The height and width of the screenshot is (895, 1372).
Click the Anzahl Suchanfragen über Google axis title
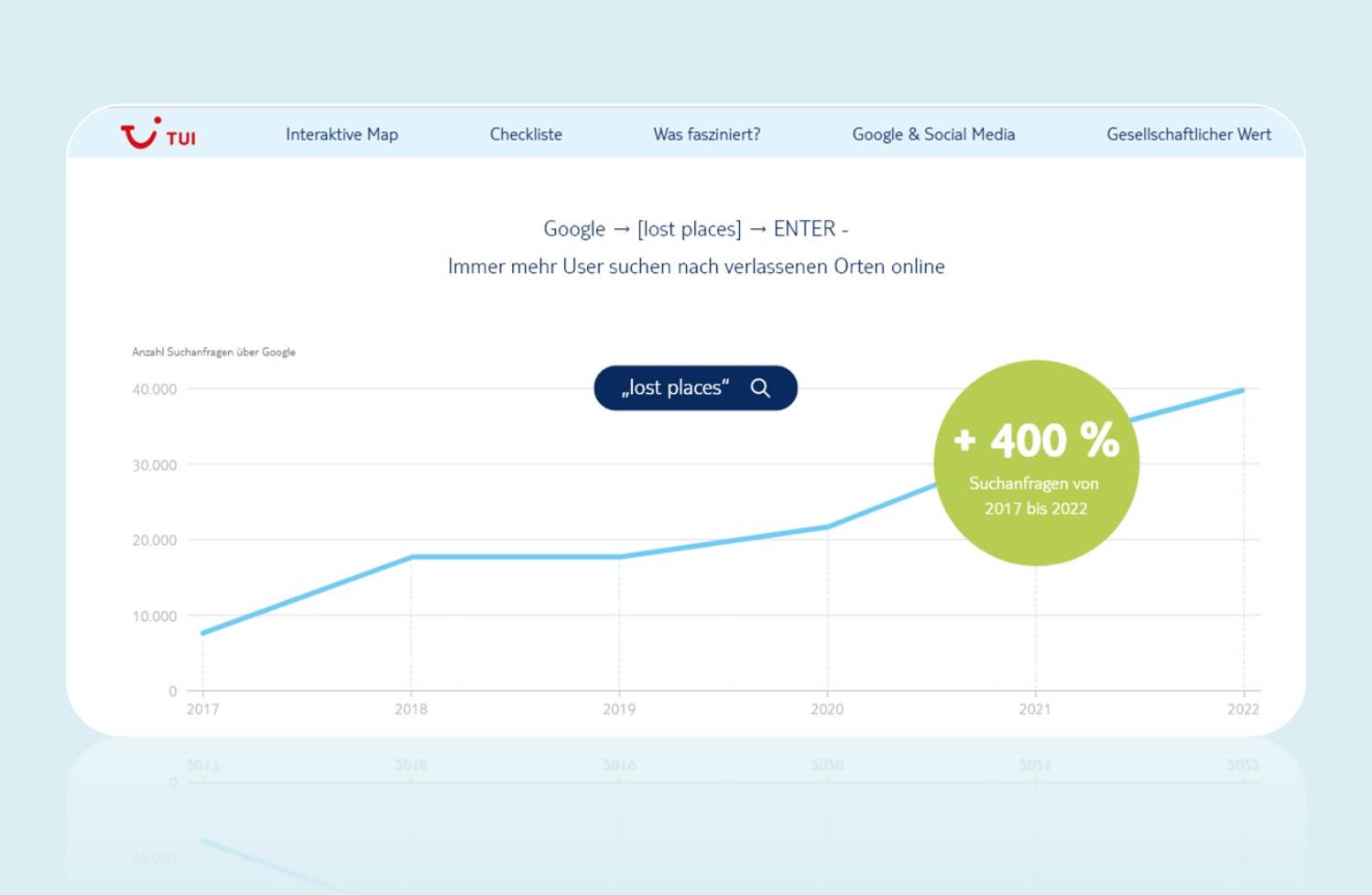[x=213, y=352]
